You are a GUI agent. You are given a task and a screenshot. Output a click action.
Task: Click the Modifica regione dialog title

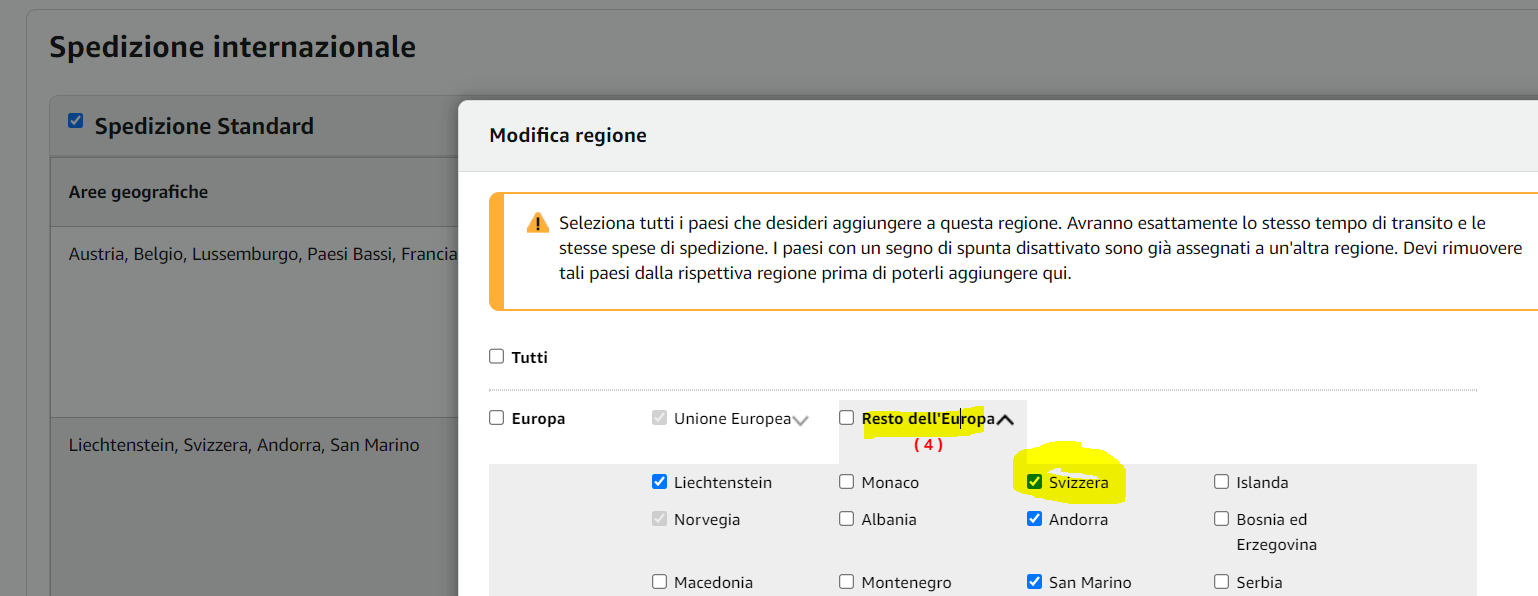click(x=568, y=135)
